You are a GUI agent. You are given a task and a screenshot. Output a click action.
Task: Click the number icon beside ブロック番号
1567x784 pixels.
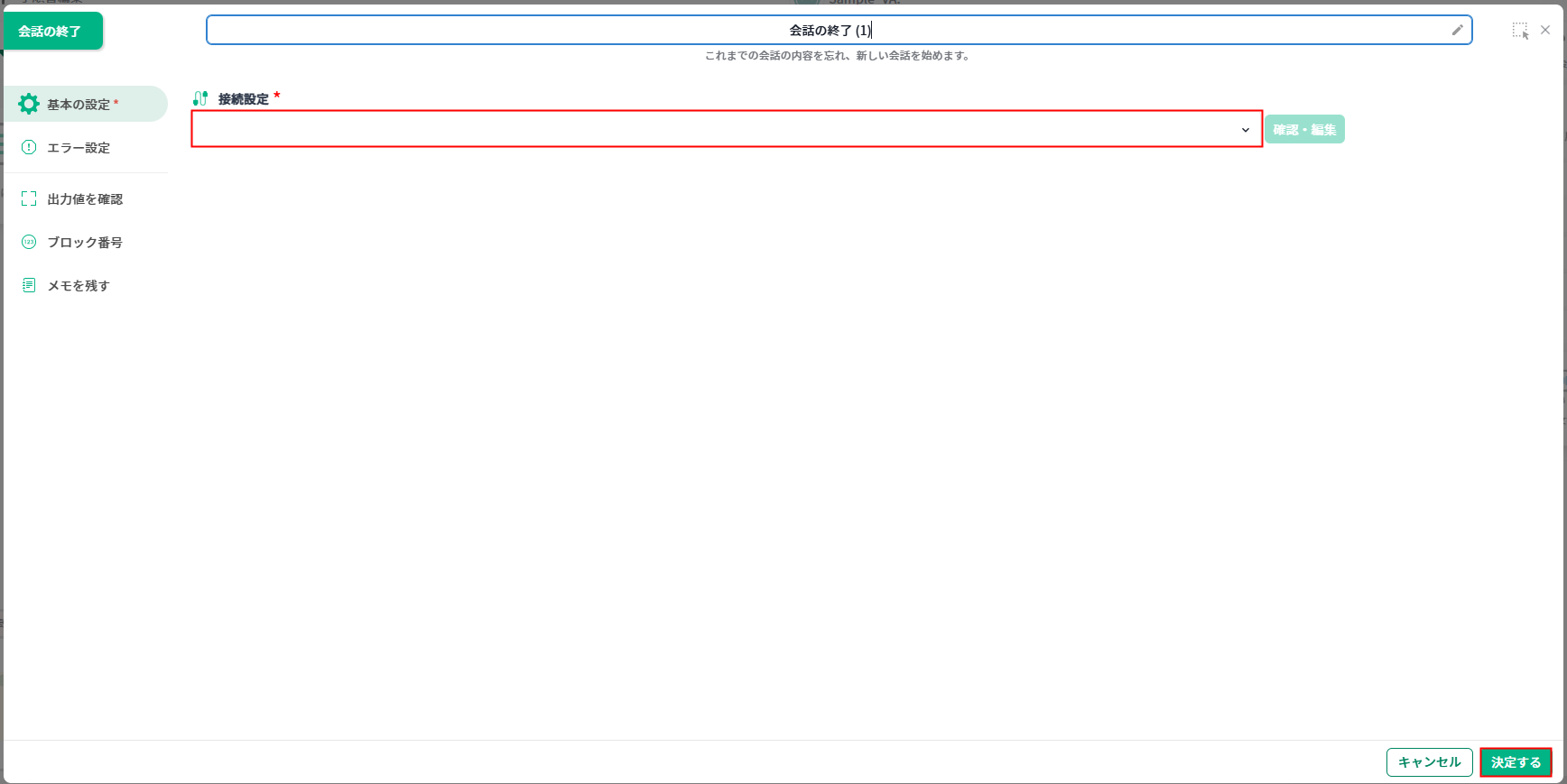pyautogui.click(x=29, y=242)
